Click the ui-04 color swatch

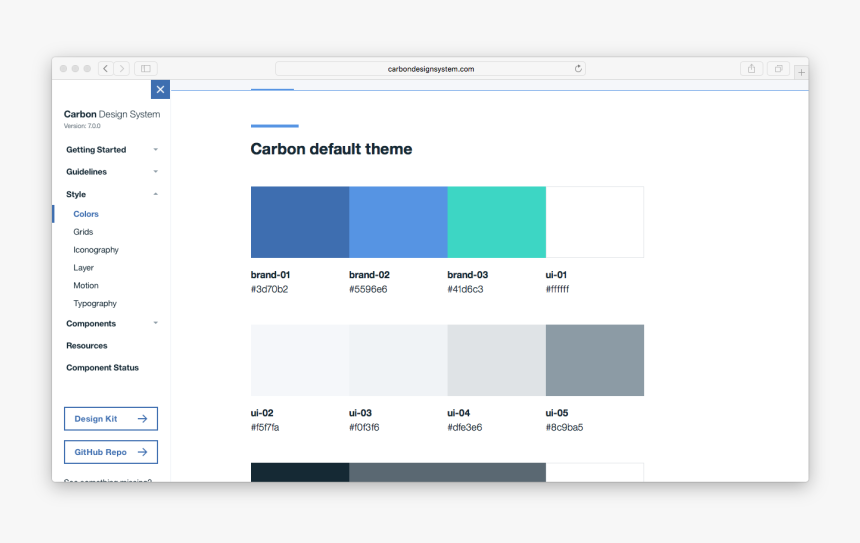pyautogui.click(x=496, y=360)
